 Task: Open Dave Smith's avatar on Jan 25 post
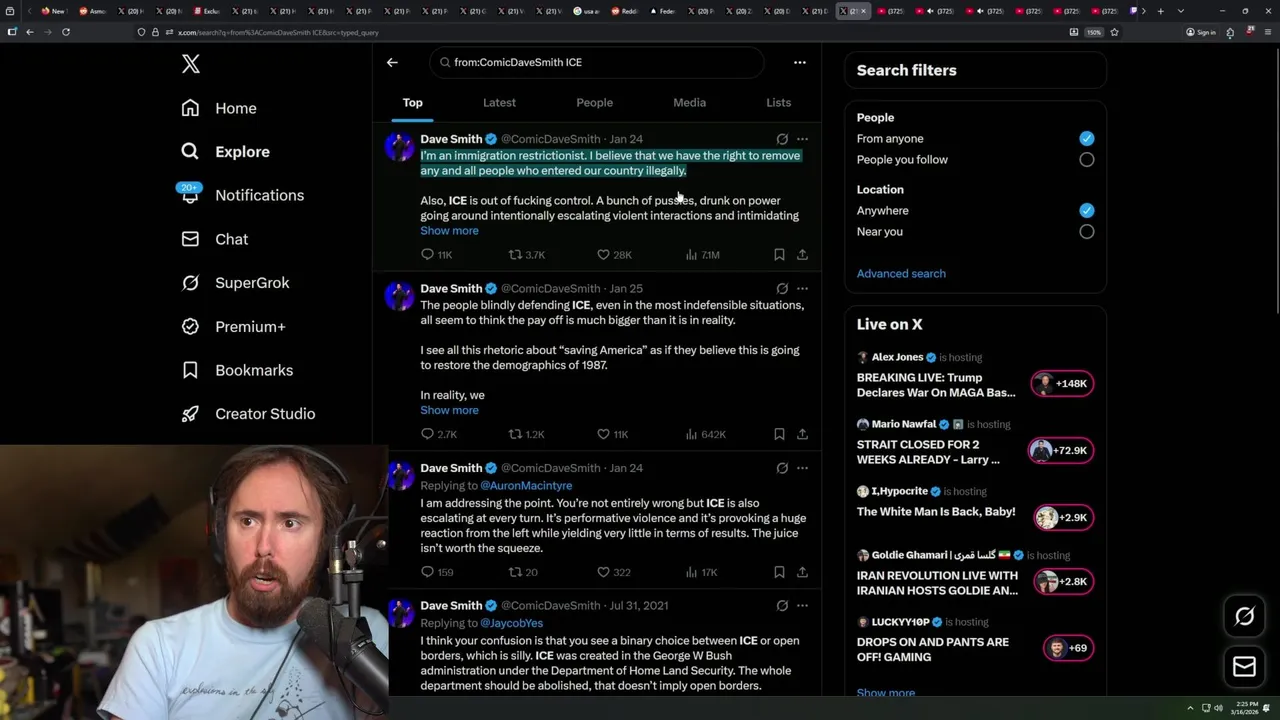(399, 296)
